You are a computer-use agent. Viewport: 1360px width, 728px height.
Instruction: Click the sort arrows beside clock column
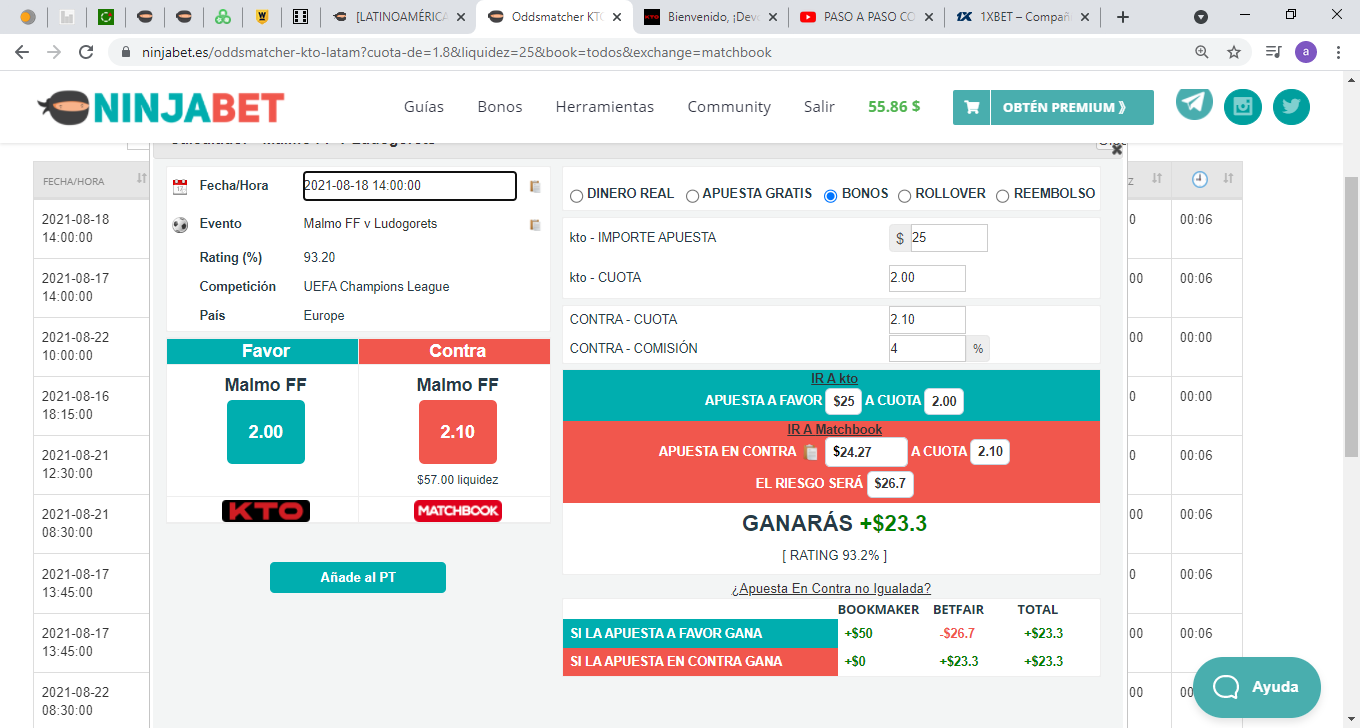(1228, 179)
